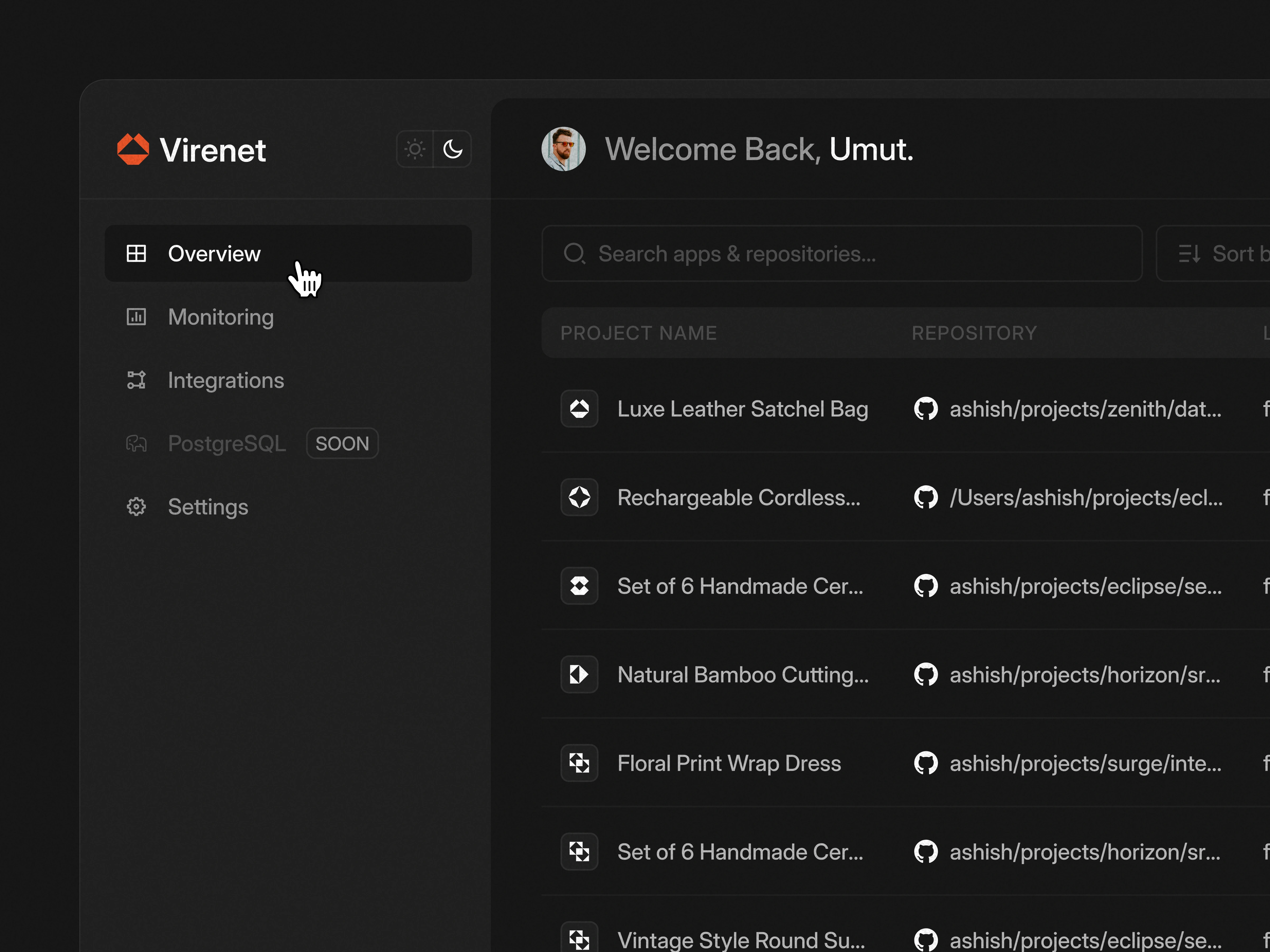Open the Overview menu item

pyautogui.click(x=214, y=254)
